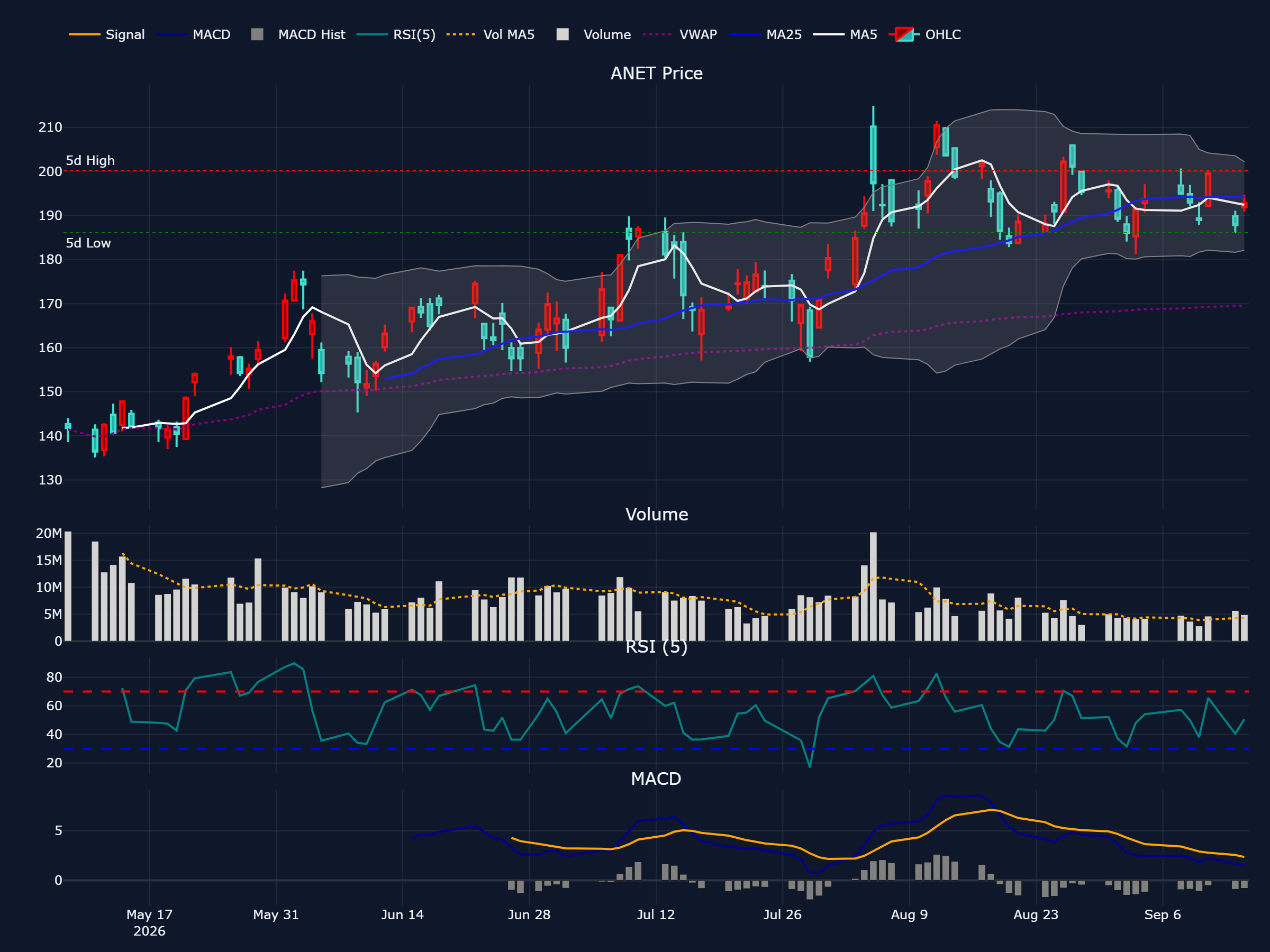Click the Aug 9 date axis label

pyautogui.click(x=910, y=914)
